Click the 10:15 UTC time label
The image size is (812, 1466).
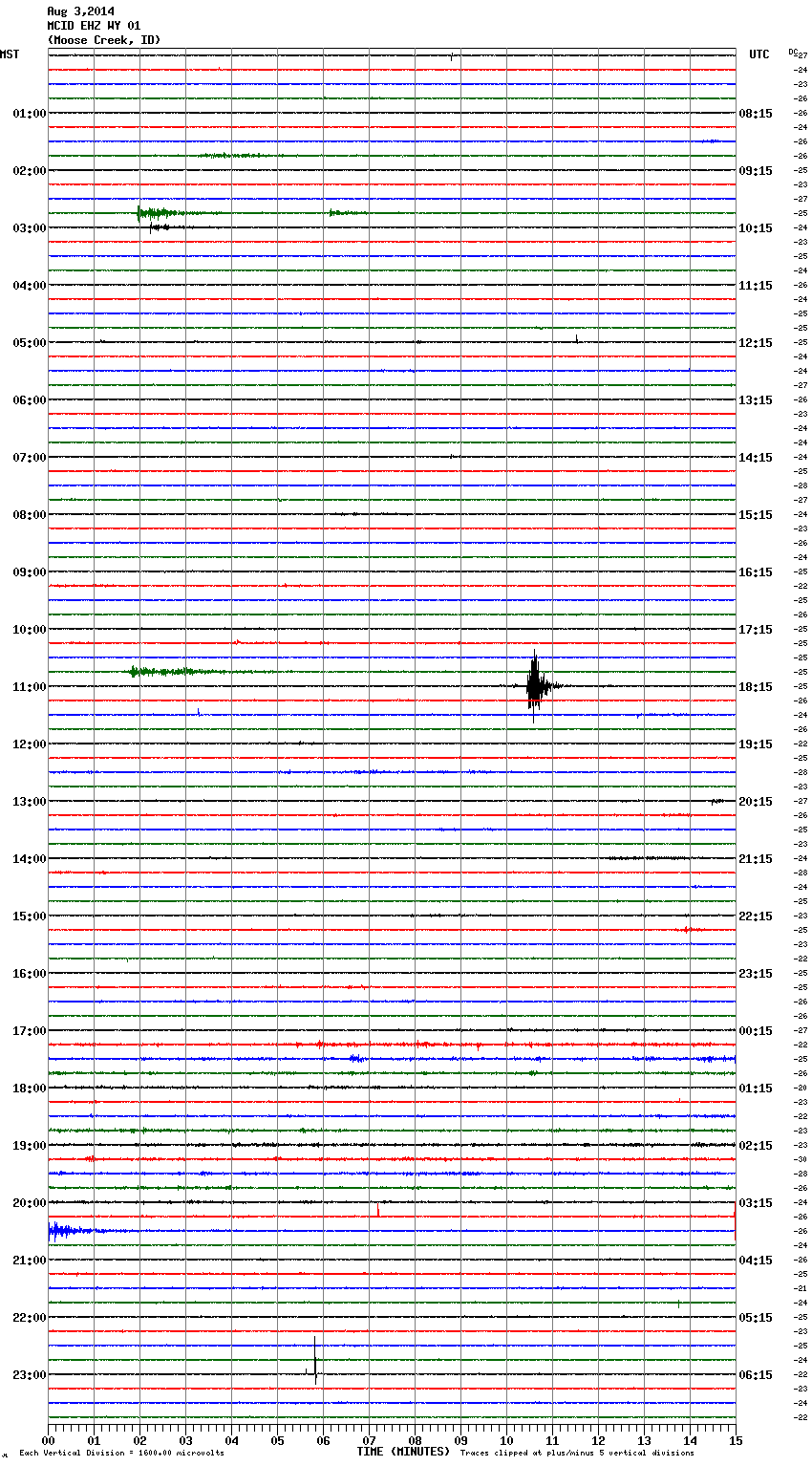click(756, 228)
